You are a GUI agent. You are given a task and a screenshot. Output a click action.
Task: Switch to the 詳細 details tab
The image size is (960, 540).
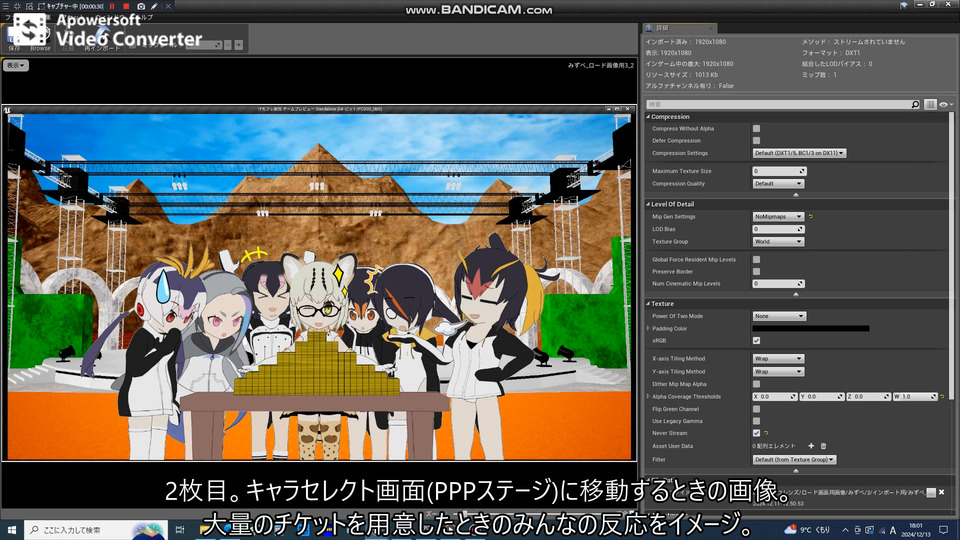[x=678, y=28]
